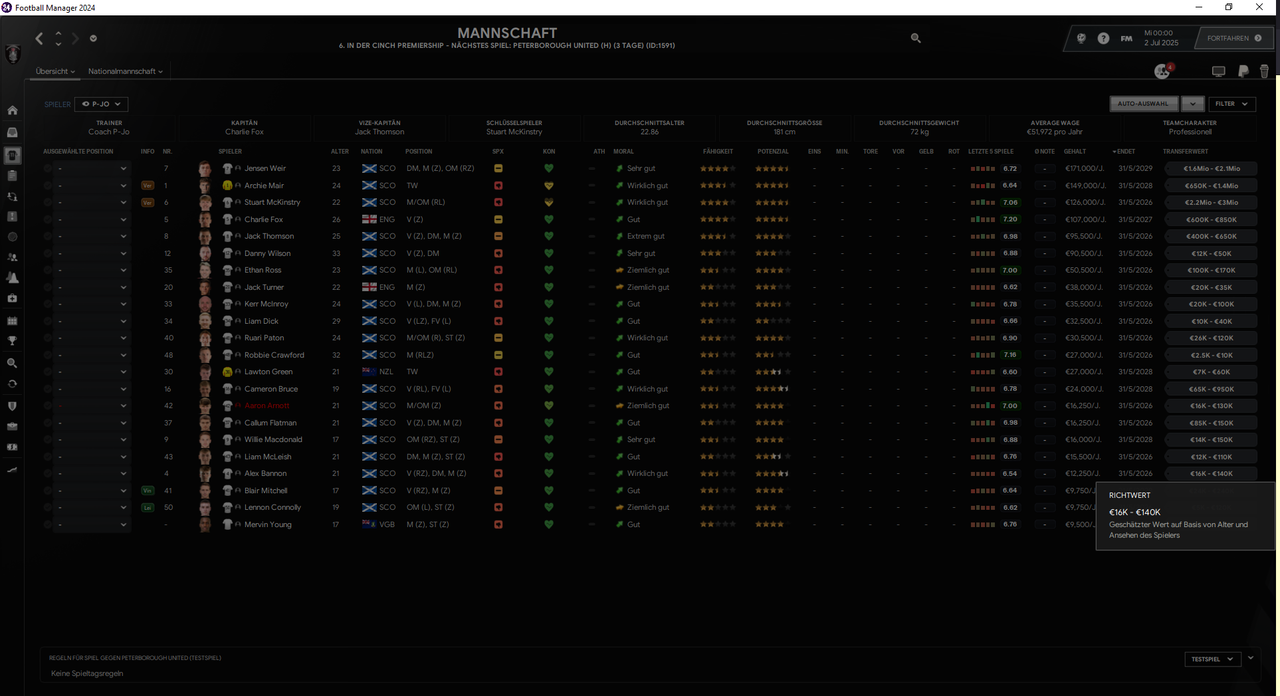Click the FM logo in the top bar
This screenshot has width=1280, height=696.
pos(1126,38)
